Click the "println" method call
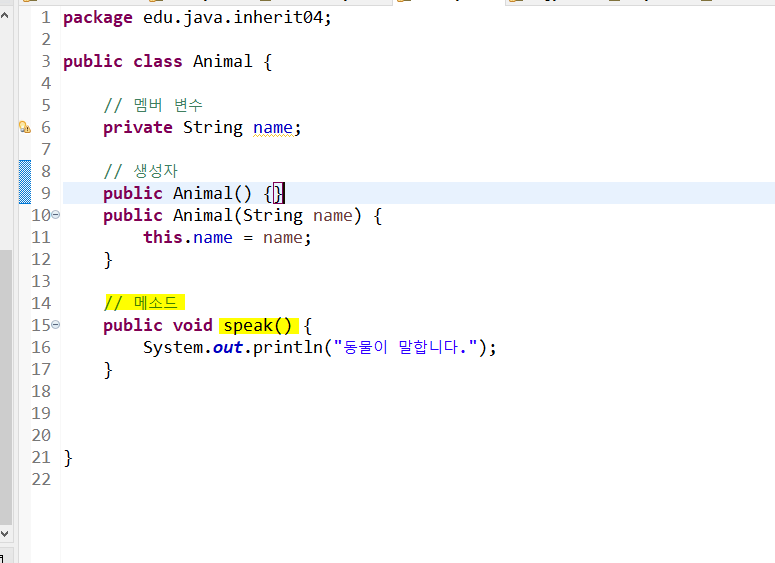The image size is (775, 563). [288, 347]
